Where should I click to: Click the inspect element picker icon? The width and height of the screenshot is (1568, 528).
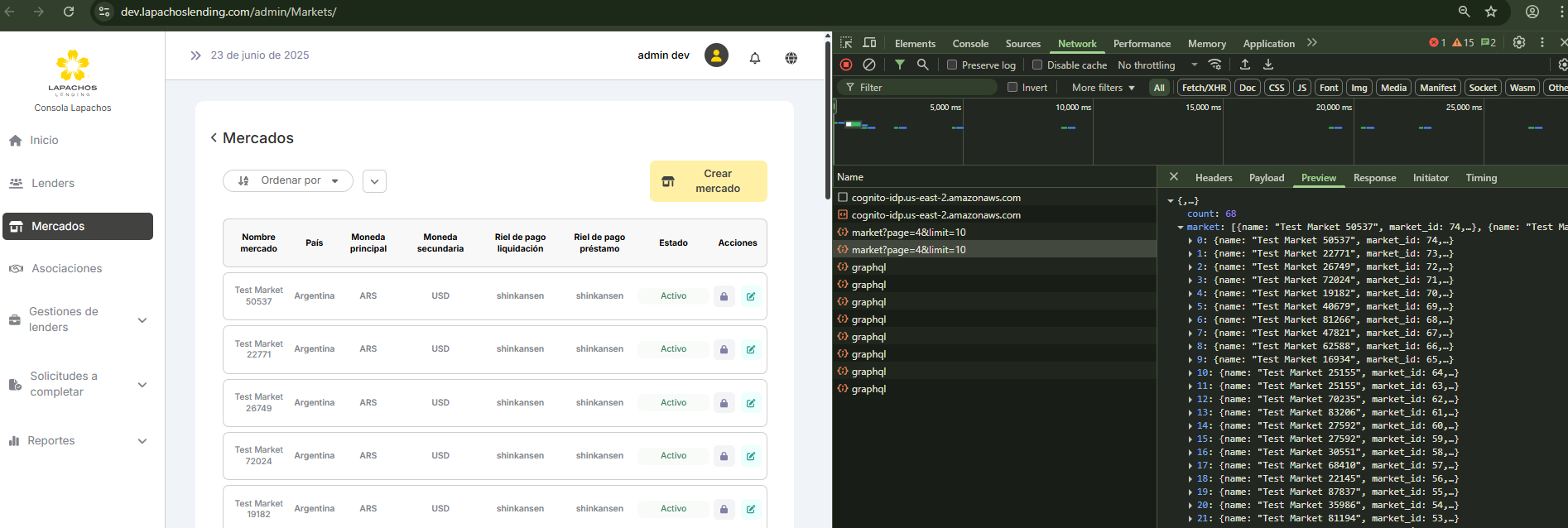846,43
